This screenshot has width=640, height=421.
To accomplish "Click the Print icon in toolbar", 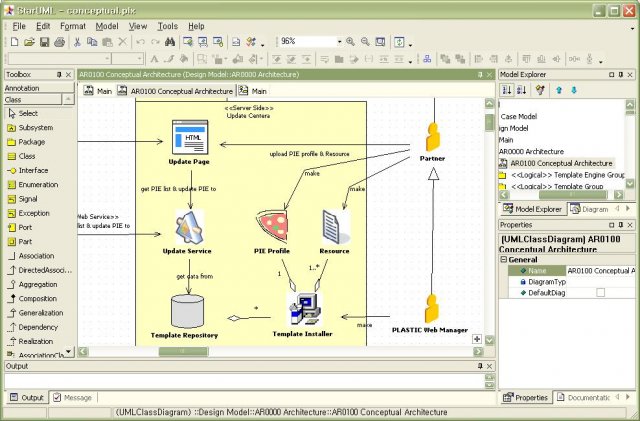I will (60, 42).
